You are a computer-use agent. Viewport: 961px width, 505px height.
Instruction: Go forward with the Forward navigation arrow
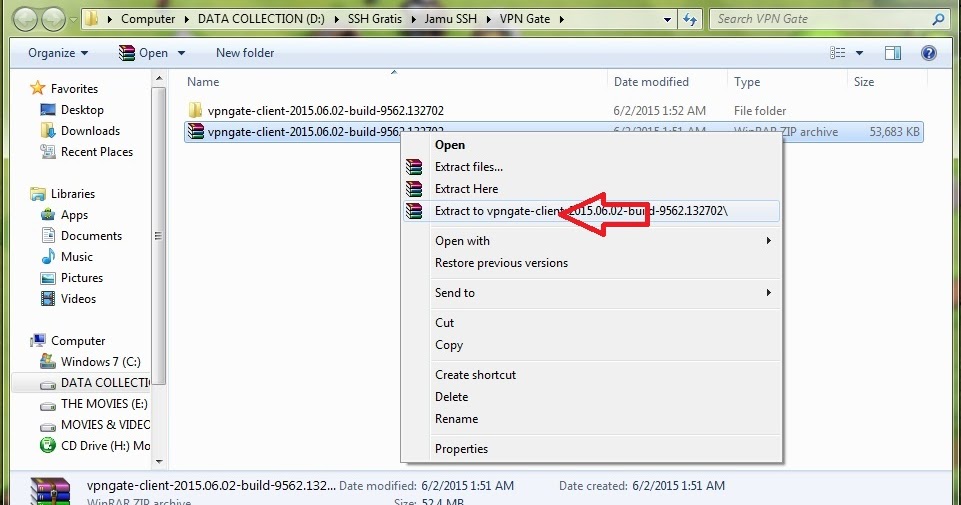click(x=53, y=20)
